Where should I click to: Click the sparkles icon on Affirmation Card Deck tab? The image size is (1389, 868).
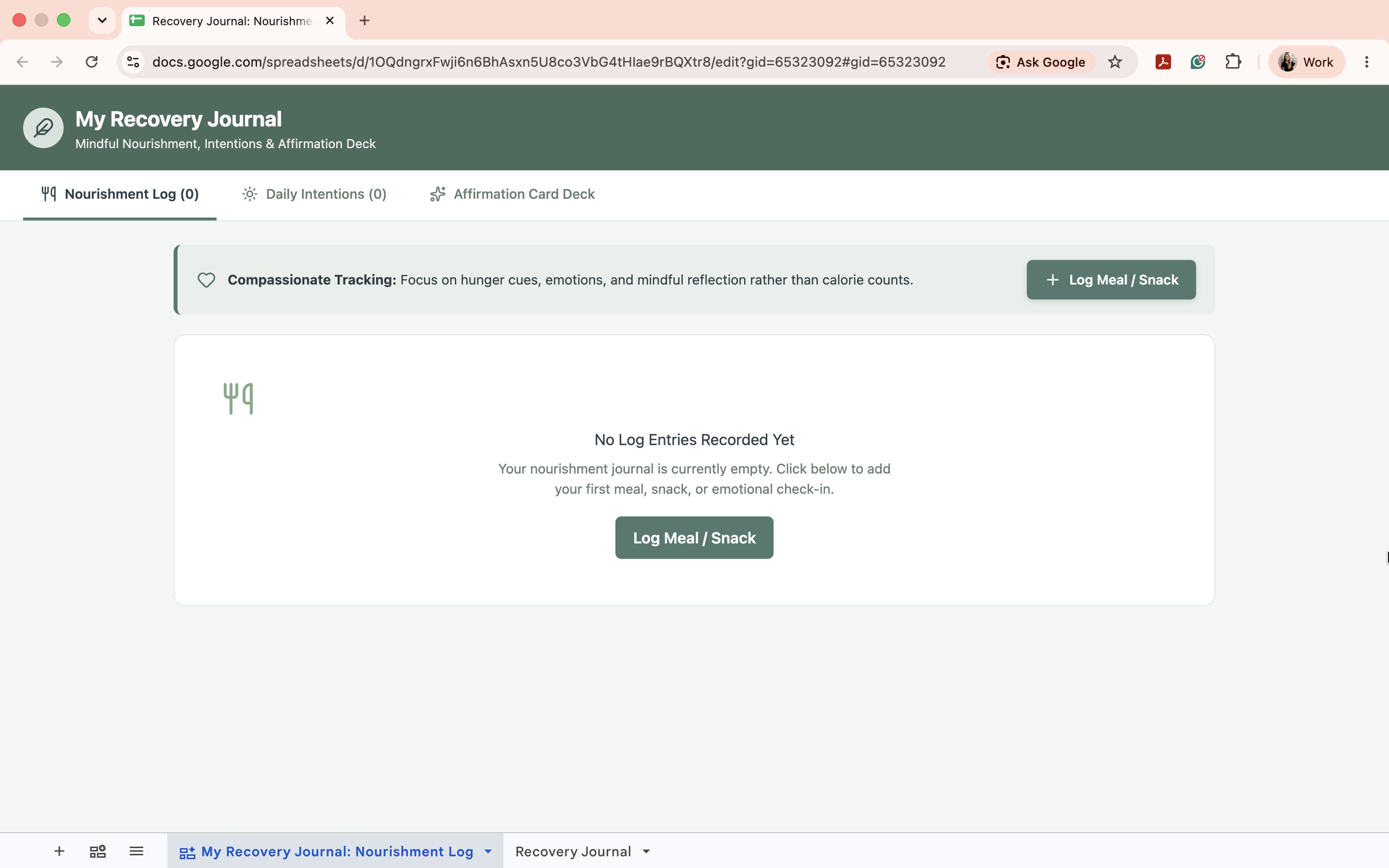tap(438, 194)
